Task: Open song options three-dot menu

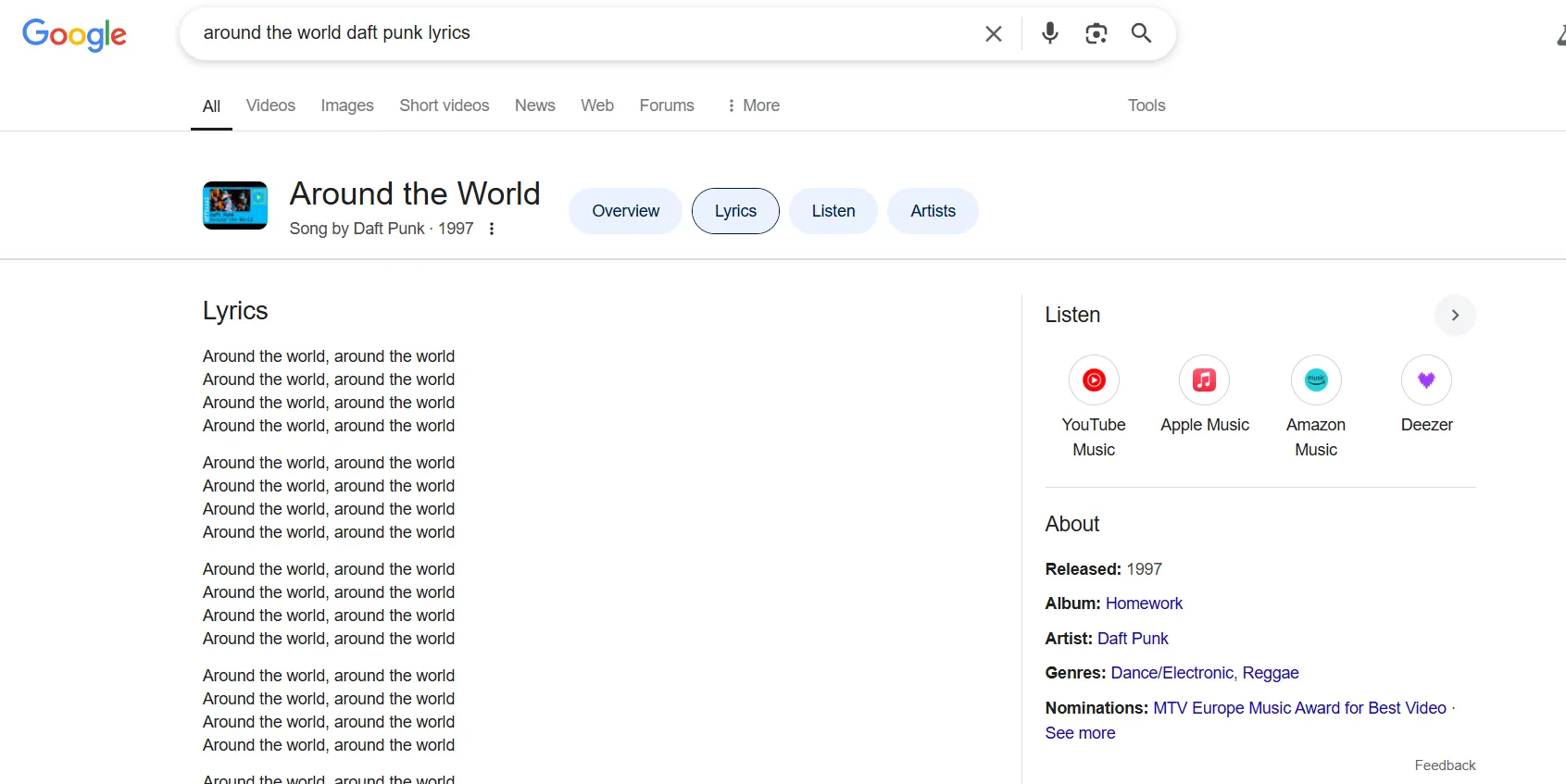Action: 492,229
